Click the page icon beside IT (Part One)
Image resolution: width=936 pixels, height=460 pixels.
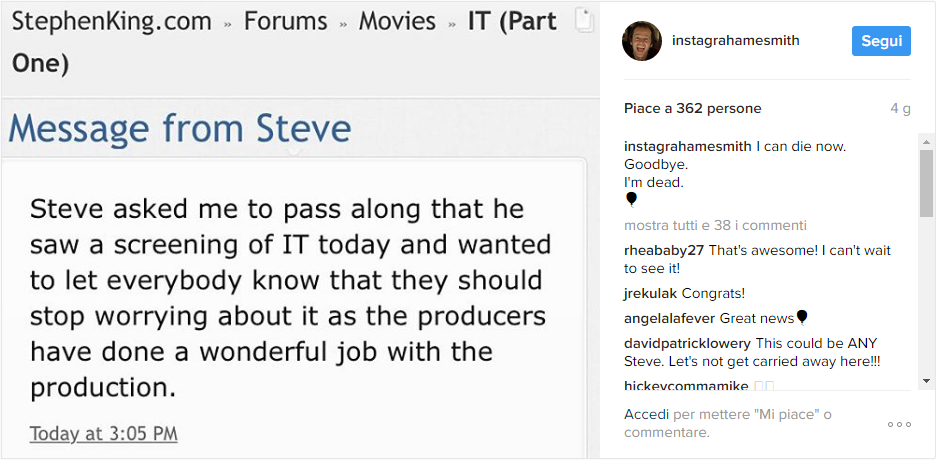584,20
